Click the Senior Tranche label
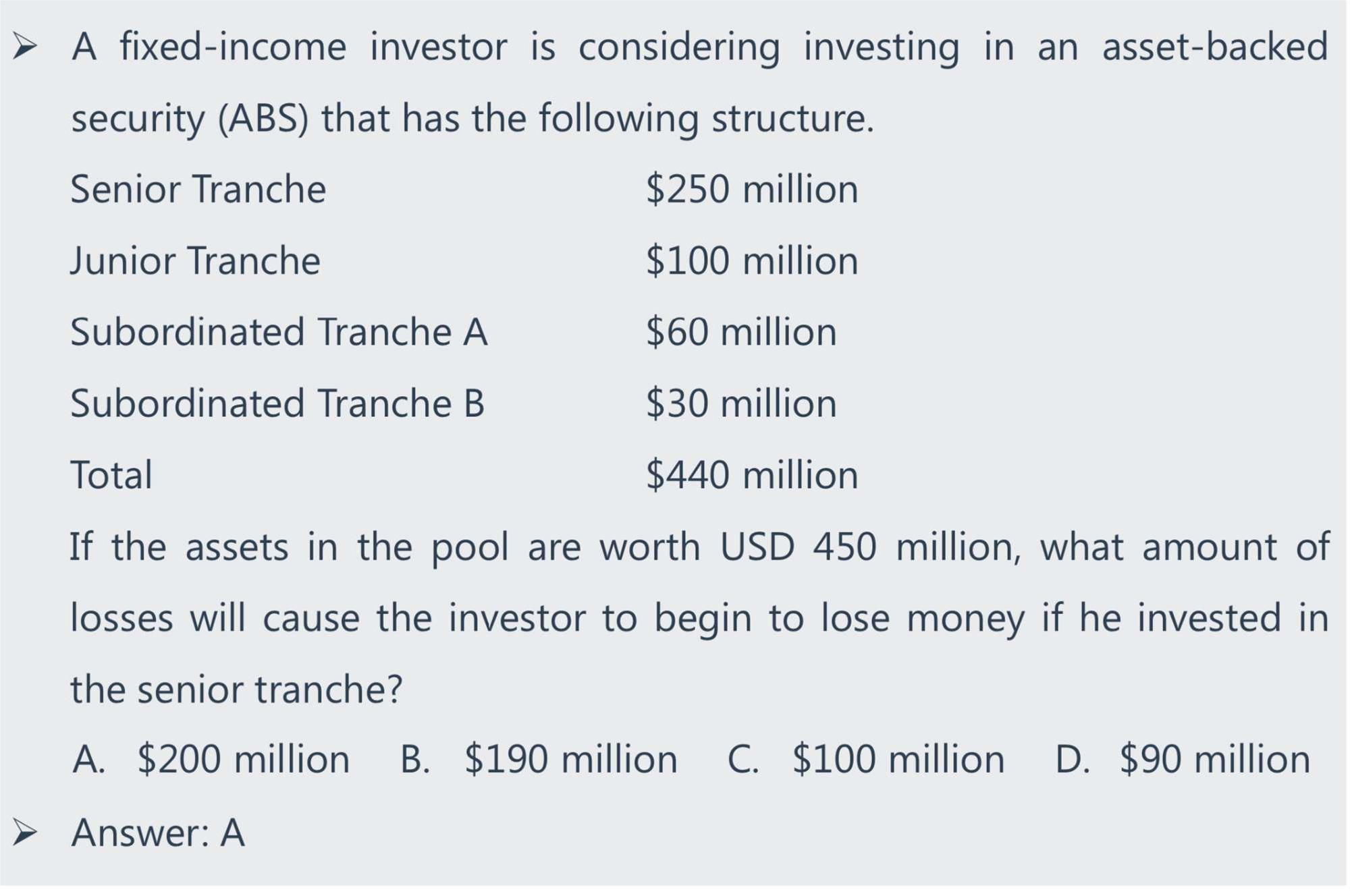The image size is (1350, 896). (x=198, y=189)
